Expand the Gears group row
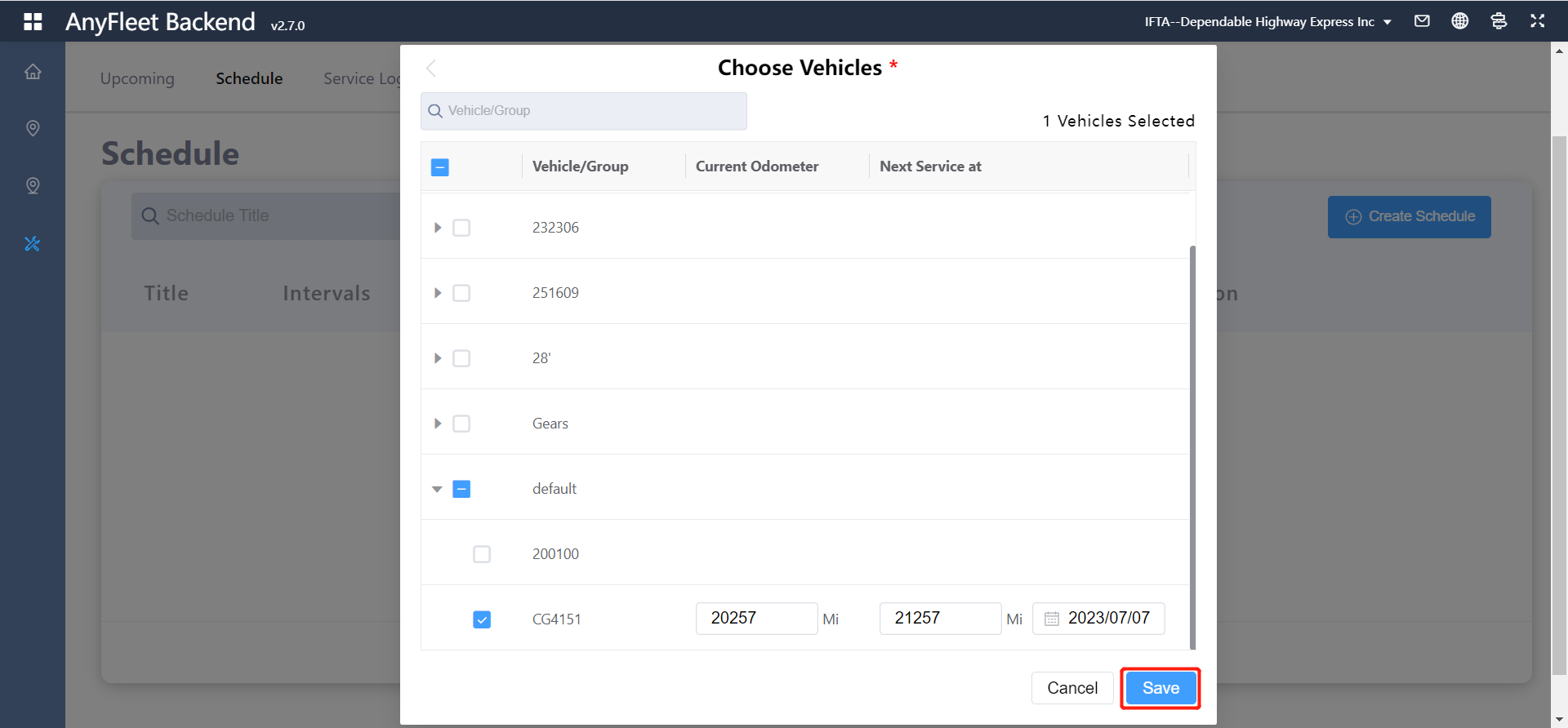The width and height of the screenshot is (1568, 728). coord(438,424)
